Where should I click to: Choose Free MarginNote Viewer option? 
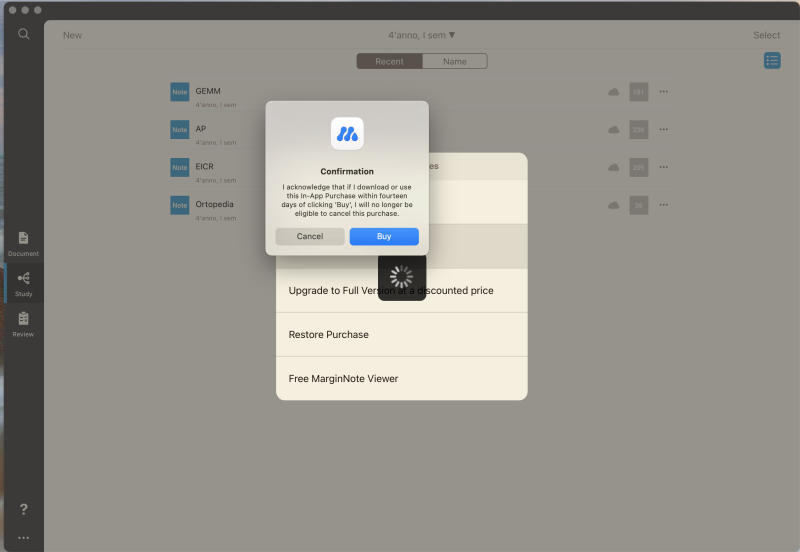(401, 379)
